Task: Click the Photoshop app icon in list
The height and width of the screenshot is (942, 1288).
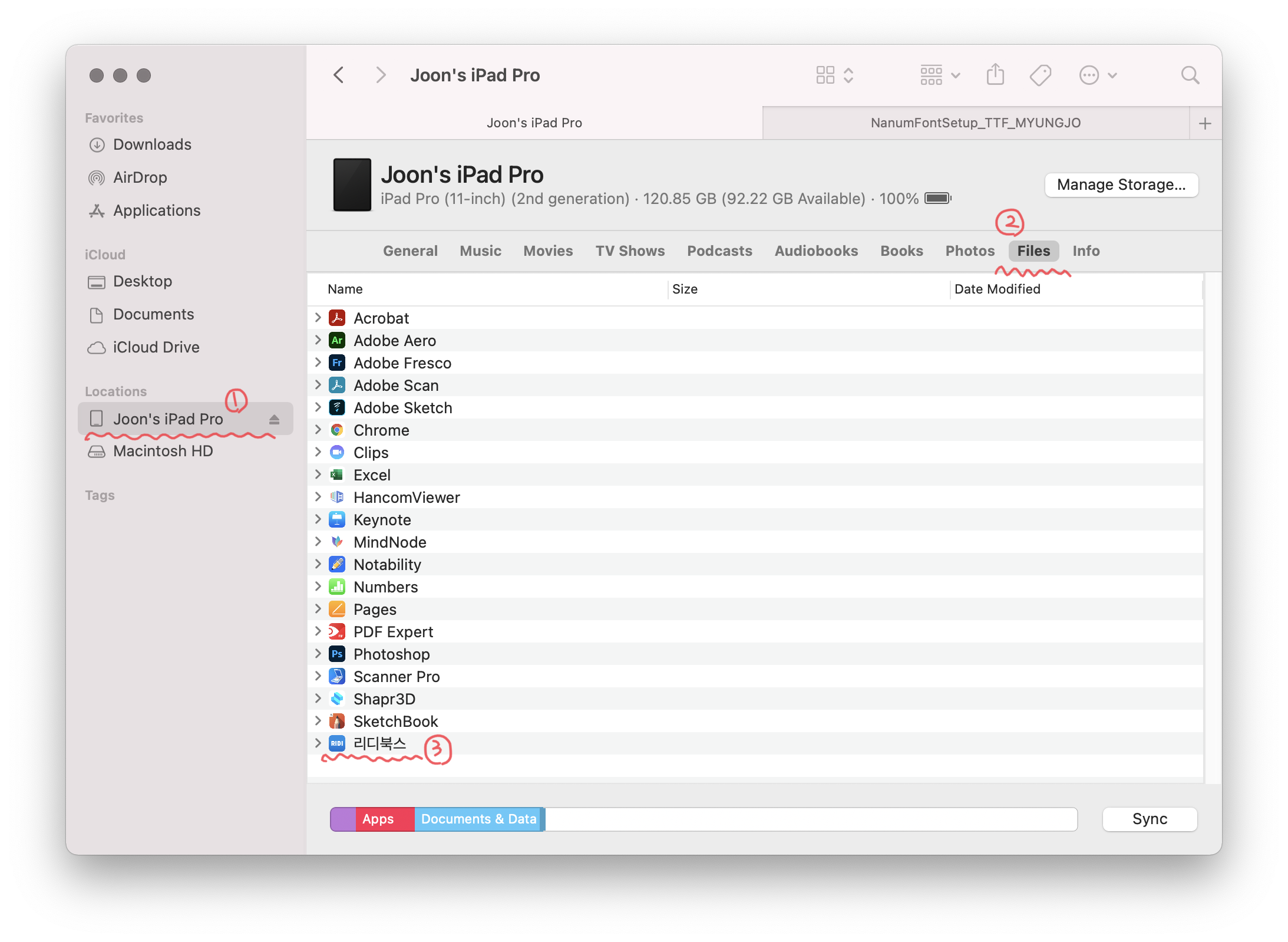Action: (337, 654)
